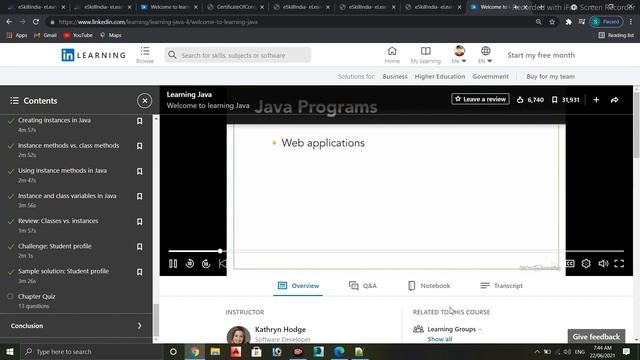Switch to Overview tab
The height and width of the screenshot is (360, 640).
pos(298,286)
